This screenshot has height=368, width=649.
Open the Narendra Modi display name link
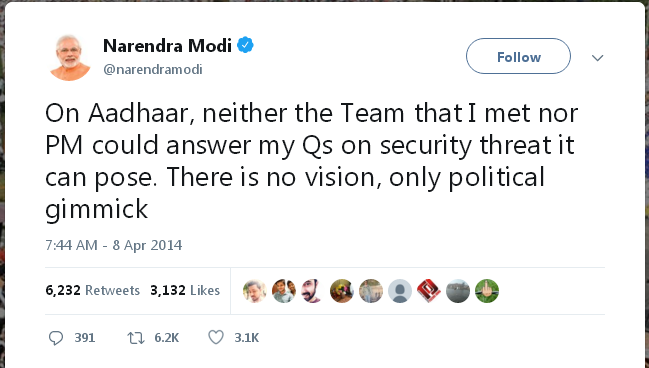pyautogui.click(x=167, y=46)
